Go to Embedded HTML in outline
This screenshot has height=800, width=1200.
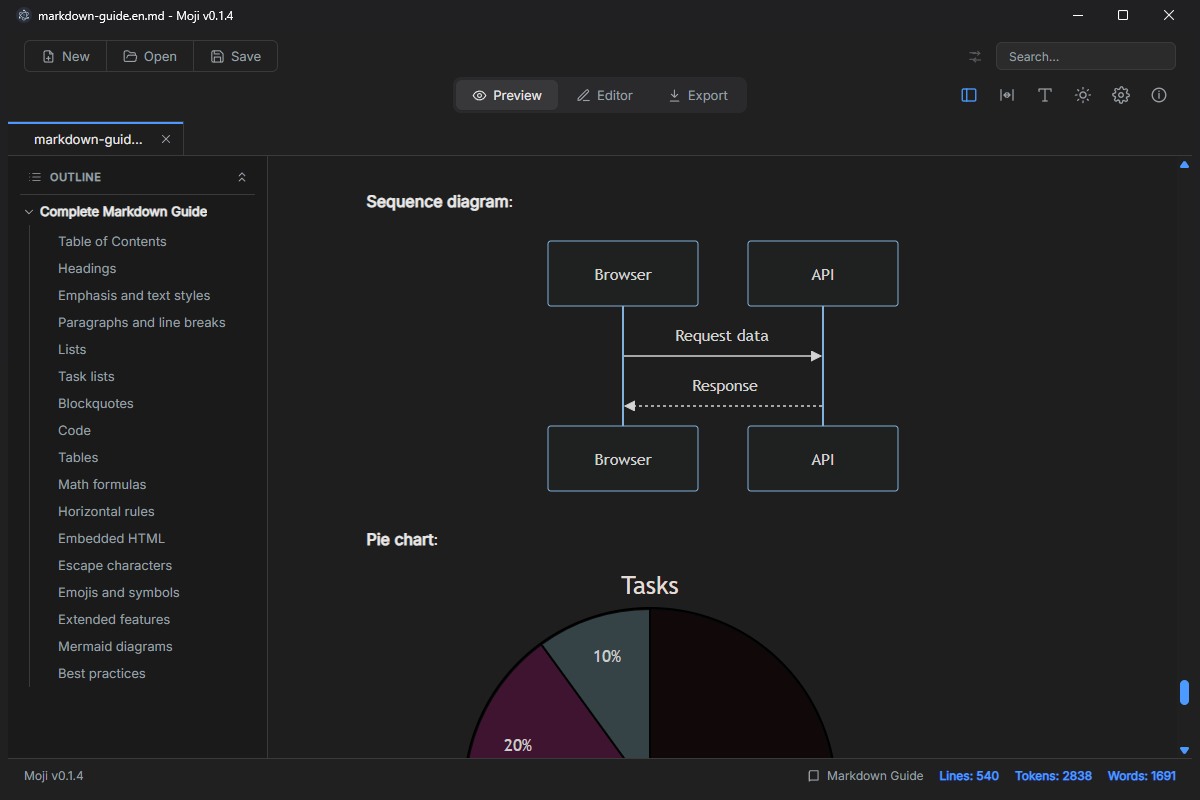111,538
